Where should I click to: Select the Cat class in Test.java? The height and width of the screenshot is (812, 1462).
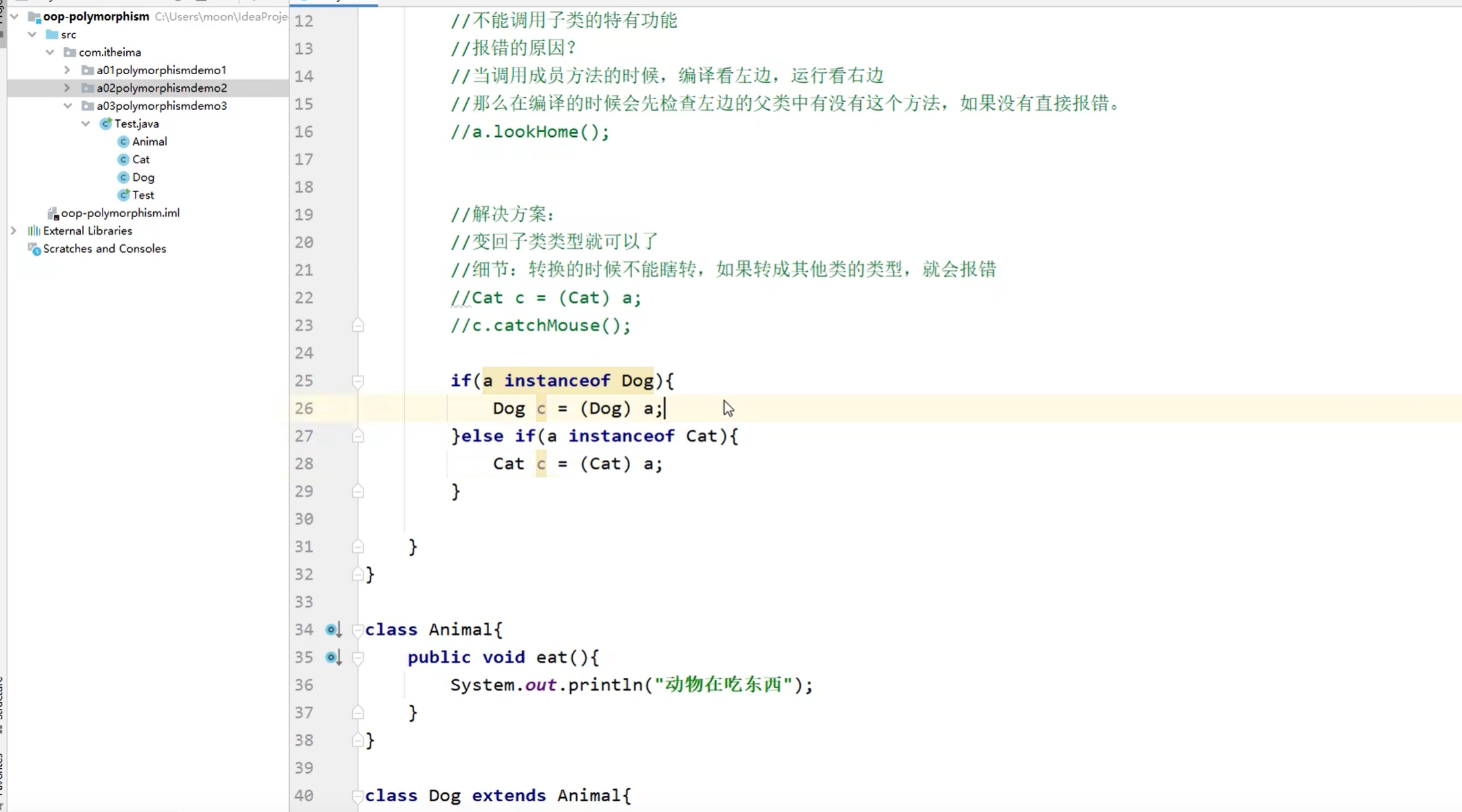click(140, 160)
